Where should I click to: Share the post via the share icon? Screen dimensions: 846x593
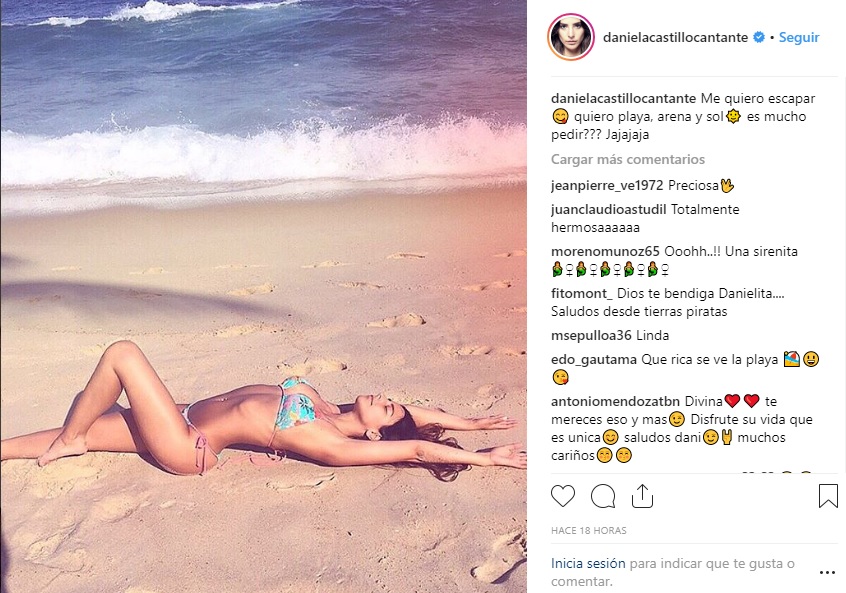tap(642, 495)
